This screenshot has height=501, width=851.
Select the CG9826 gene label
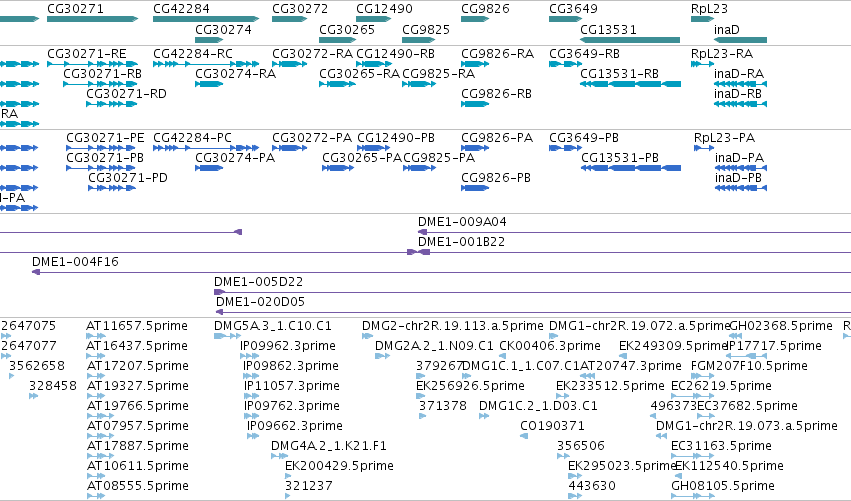tap(485, 9)
